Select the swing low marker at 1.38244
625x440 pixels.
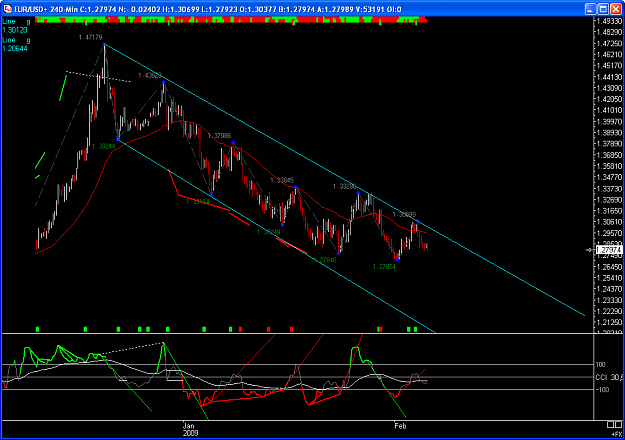coord(117,139)
